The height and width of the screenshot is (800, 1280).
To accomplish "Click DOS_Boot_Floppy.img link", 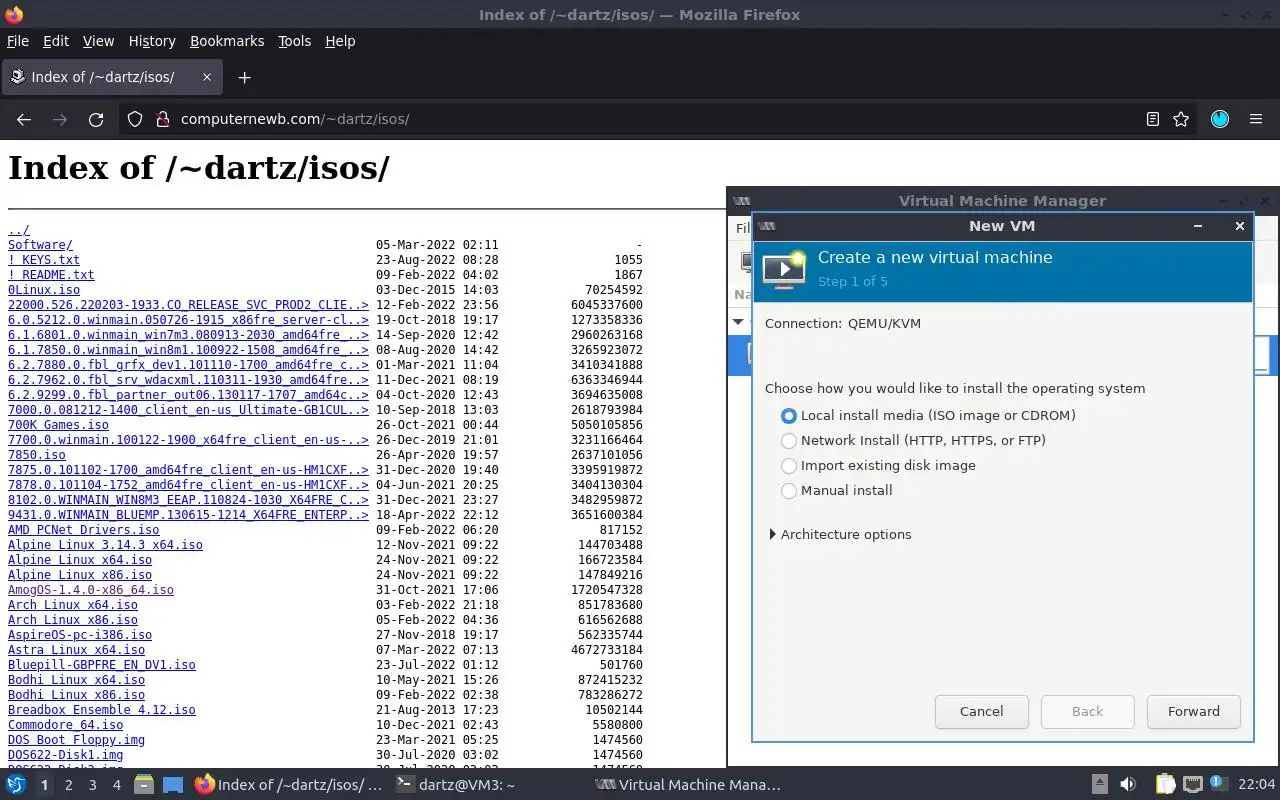I will pyautogui.click(x=76, y=740).
